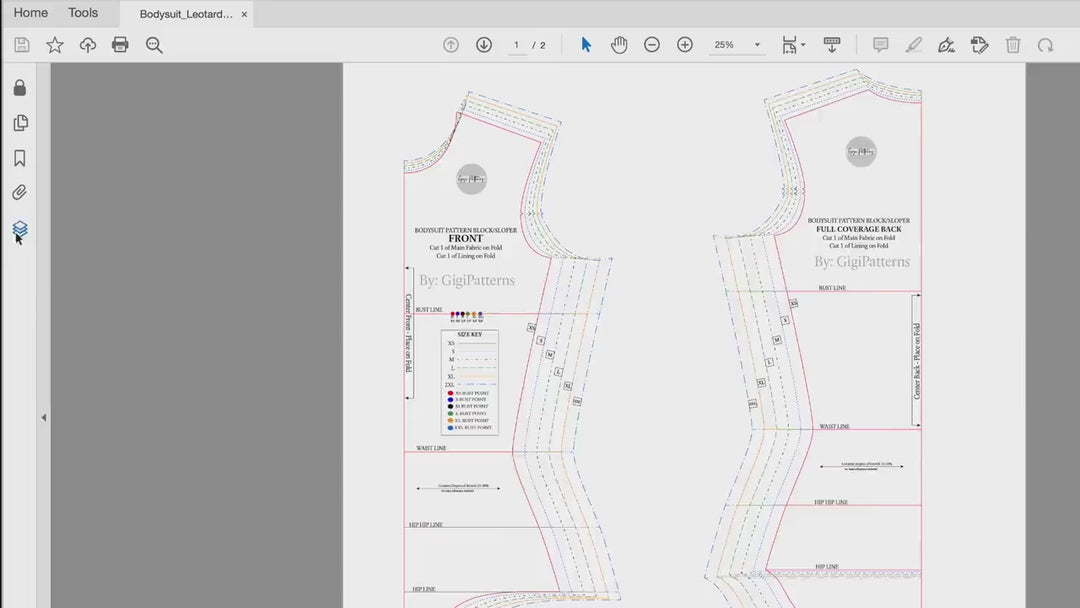The width and height of the screenshot is (1080, 608).
Task: Show the page thumbnails panel
Action: (x=19, y=122)
